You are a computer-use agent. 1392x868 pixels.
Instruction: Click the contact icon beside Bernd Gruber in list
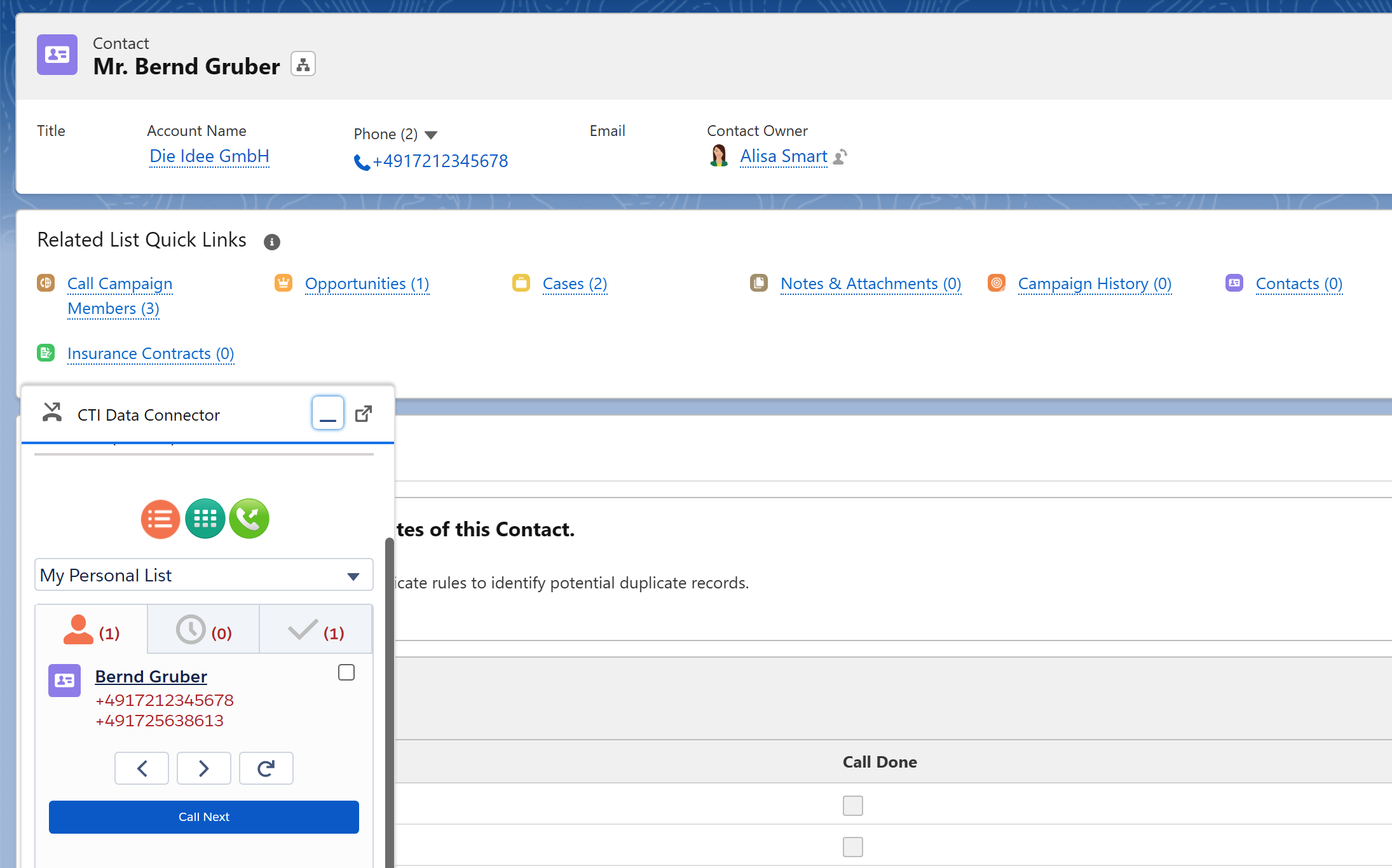64,681
